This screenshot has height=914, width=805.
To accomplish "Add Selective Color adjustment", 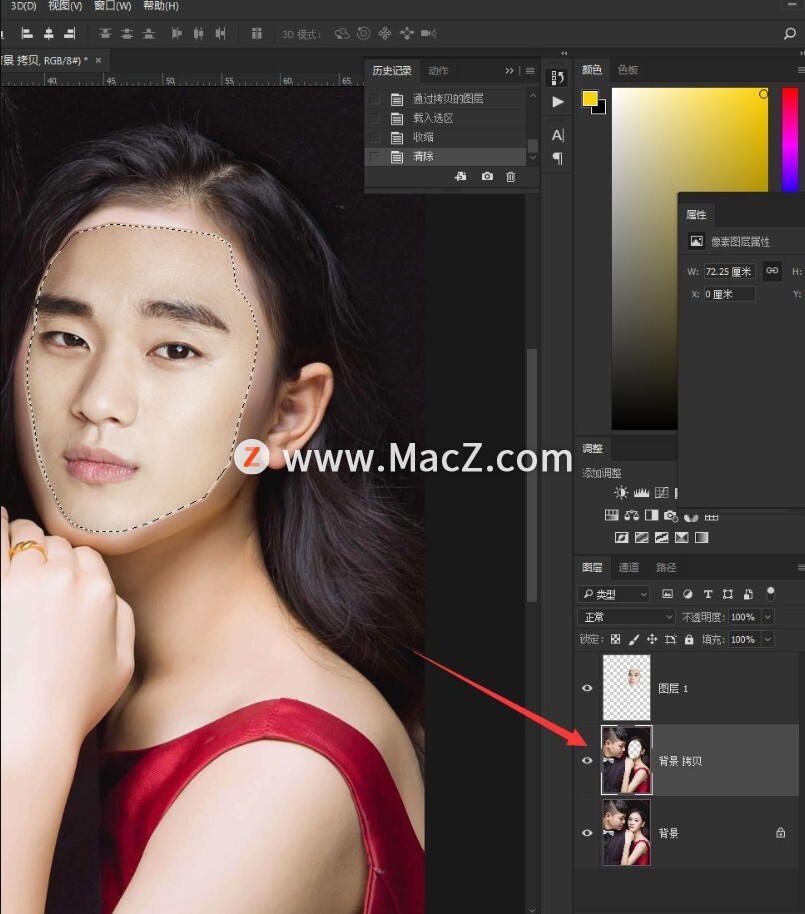I will click(681, 537).
